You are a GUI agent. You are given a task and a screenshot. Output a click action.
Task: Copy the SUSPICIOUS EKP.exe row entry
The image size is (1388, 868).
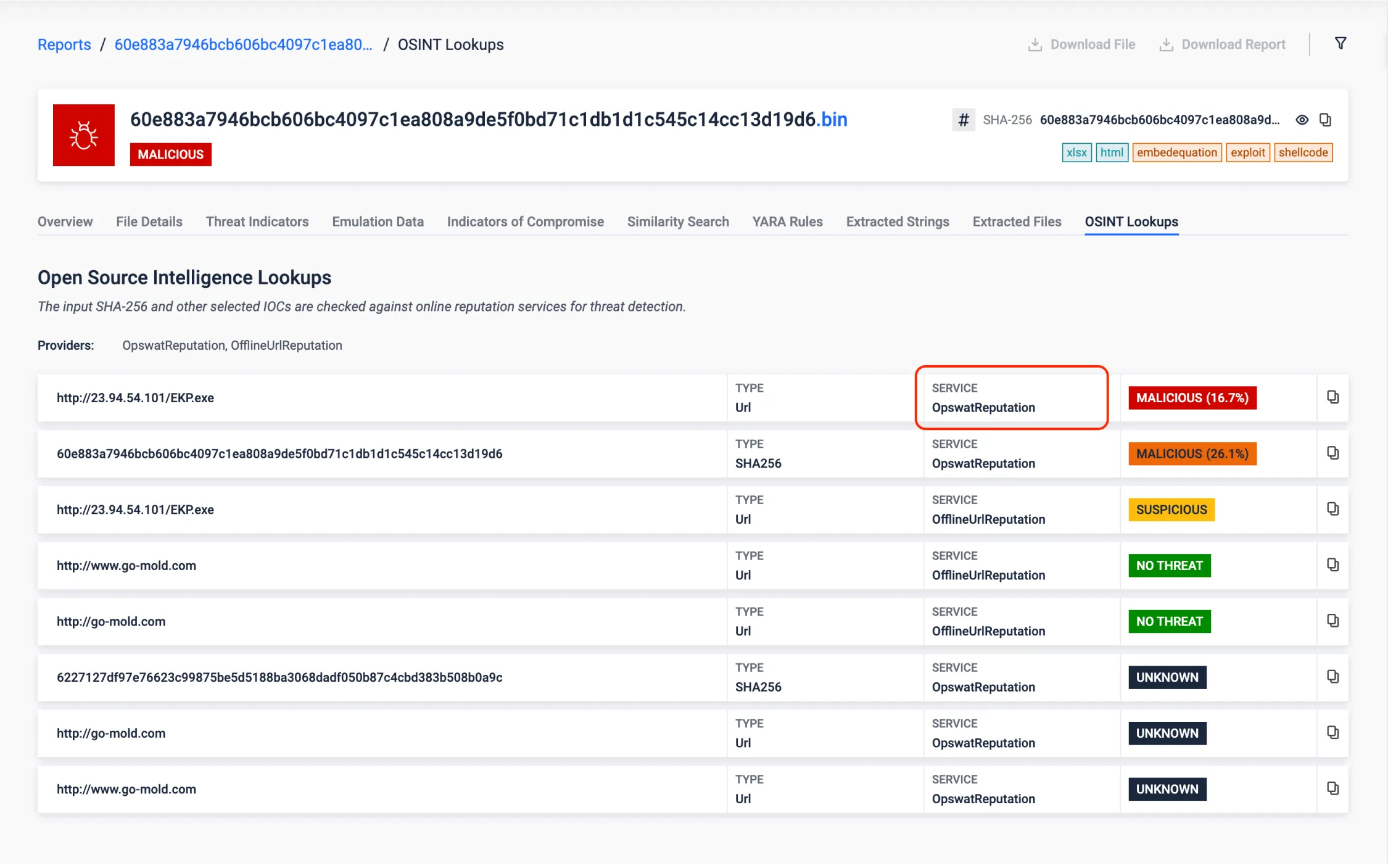pyautogui.click(x=1332, y=509)
